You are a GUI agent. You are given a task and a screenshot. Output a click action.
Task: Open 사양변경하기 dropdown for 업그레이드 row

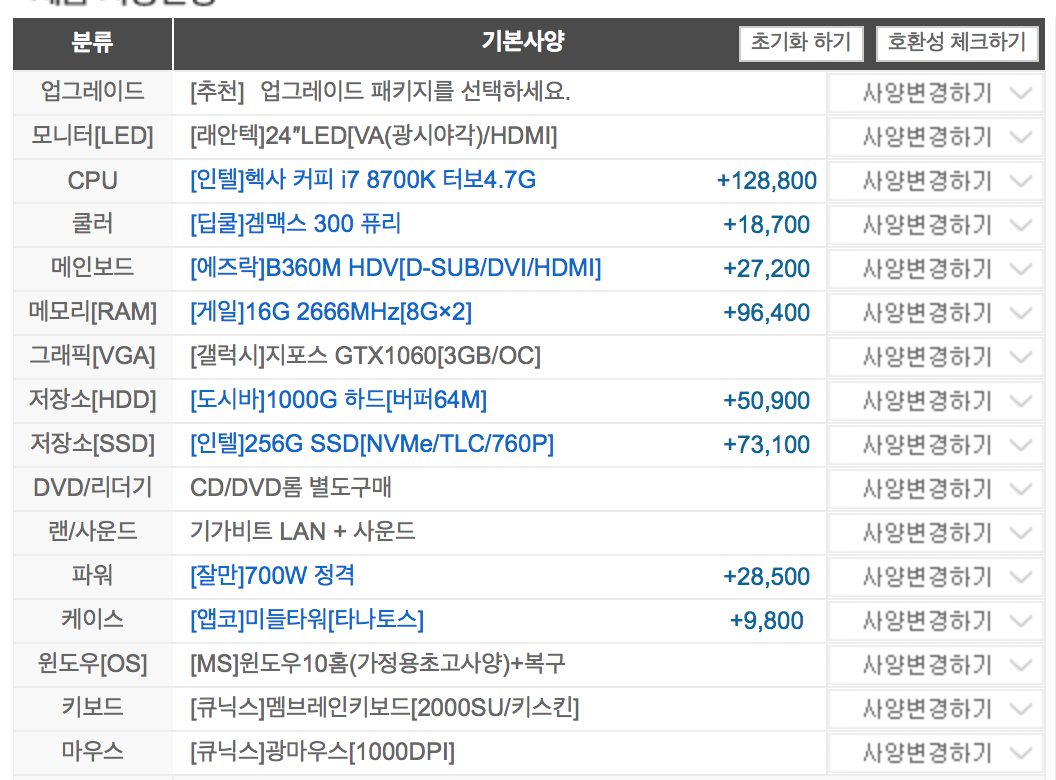tap(935, 93)
